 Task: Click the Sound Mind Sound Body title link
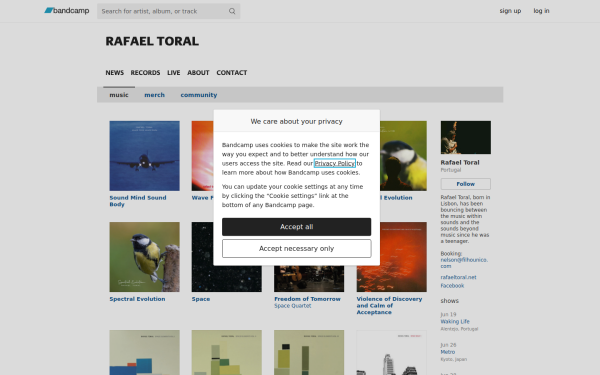(138, 201)
